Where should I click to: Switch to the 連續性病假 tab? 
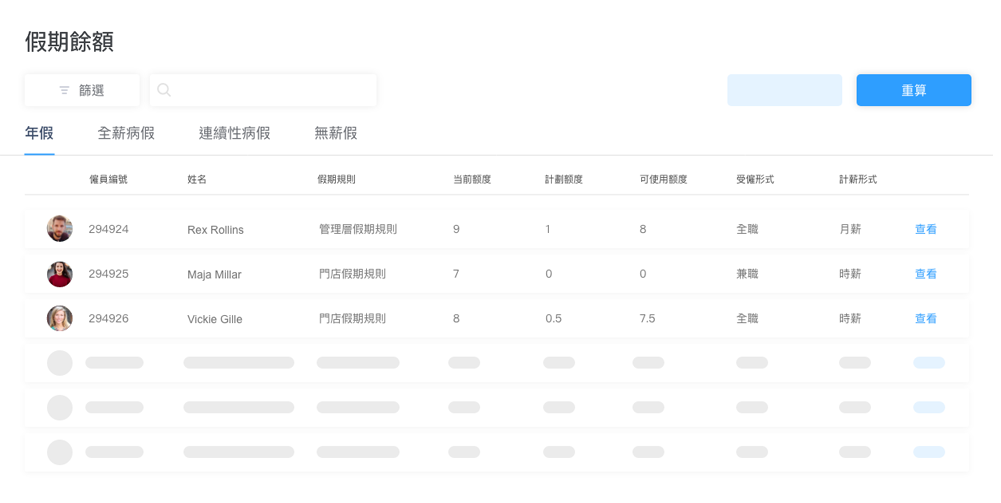(234, 133)
